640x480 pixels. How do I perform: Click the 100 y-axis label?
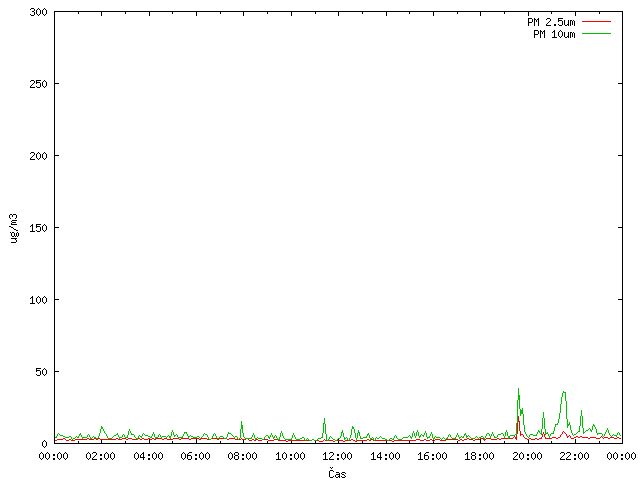38,300
